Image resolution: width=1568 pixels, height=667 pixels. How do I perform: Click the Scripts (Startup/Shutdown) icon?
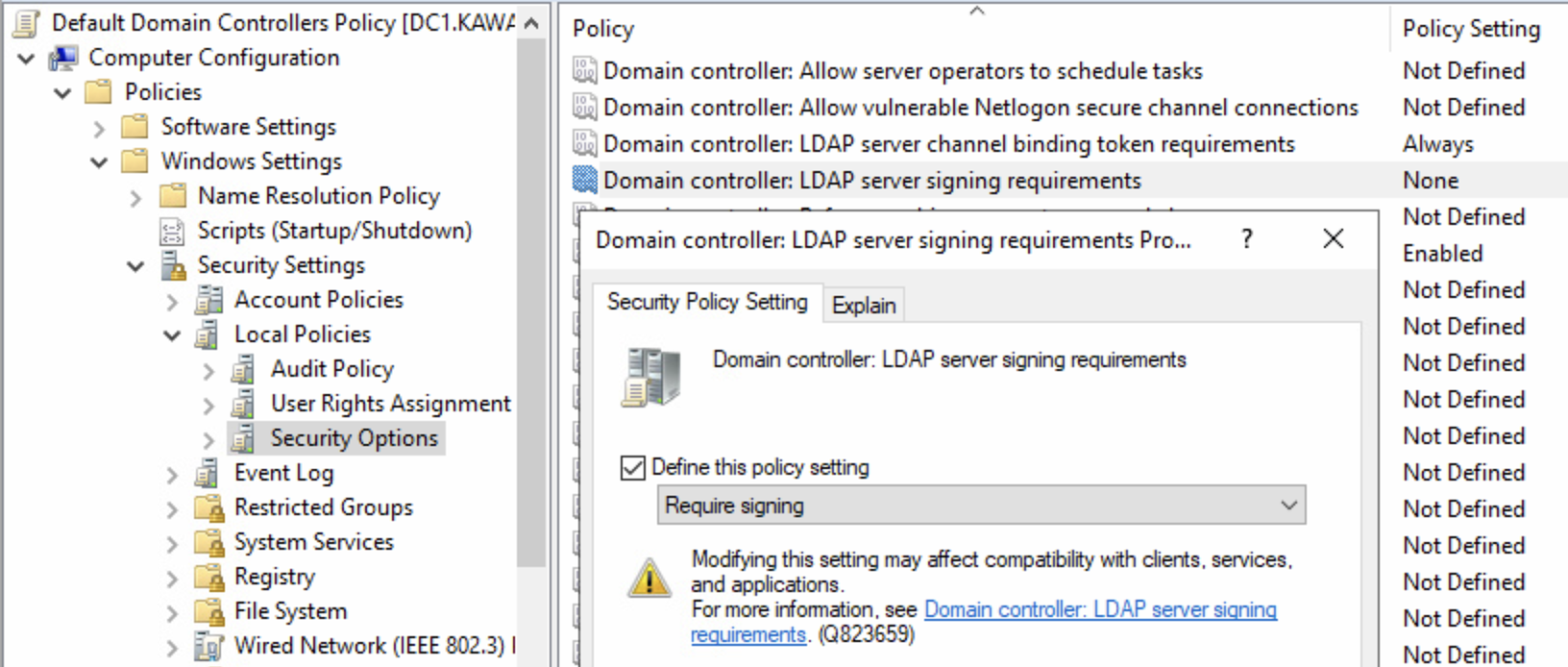coord(172,231)
